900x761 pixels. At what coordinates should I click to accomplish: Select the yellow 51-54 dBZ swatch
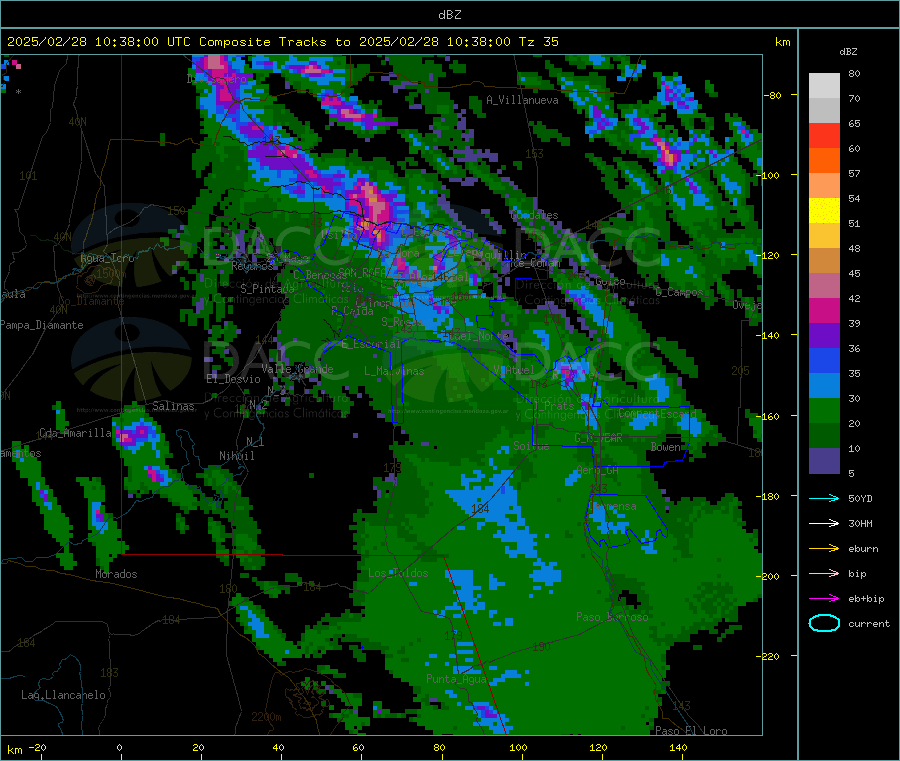824,211
